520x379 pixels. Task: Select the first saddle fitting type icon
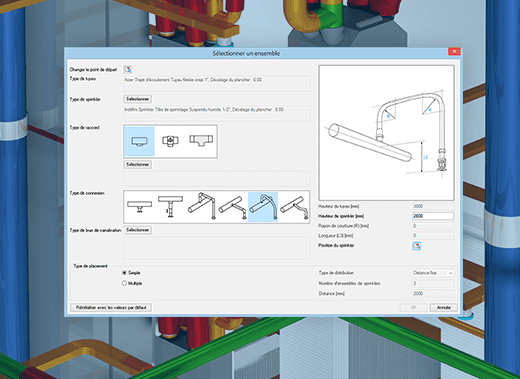pos(139,141)
